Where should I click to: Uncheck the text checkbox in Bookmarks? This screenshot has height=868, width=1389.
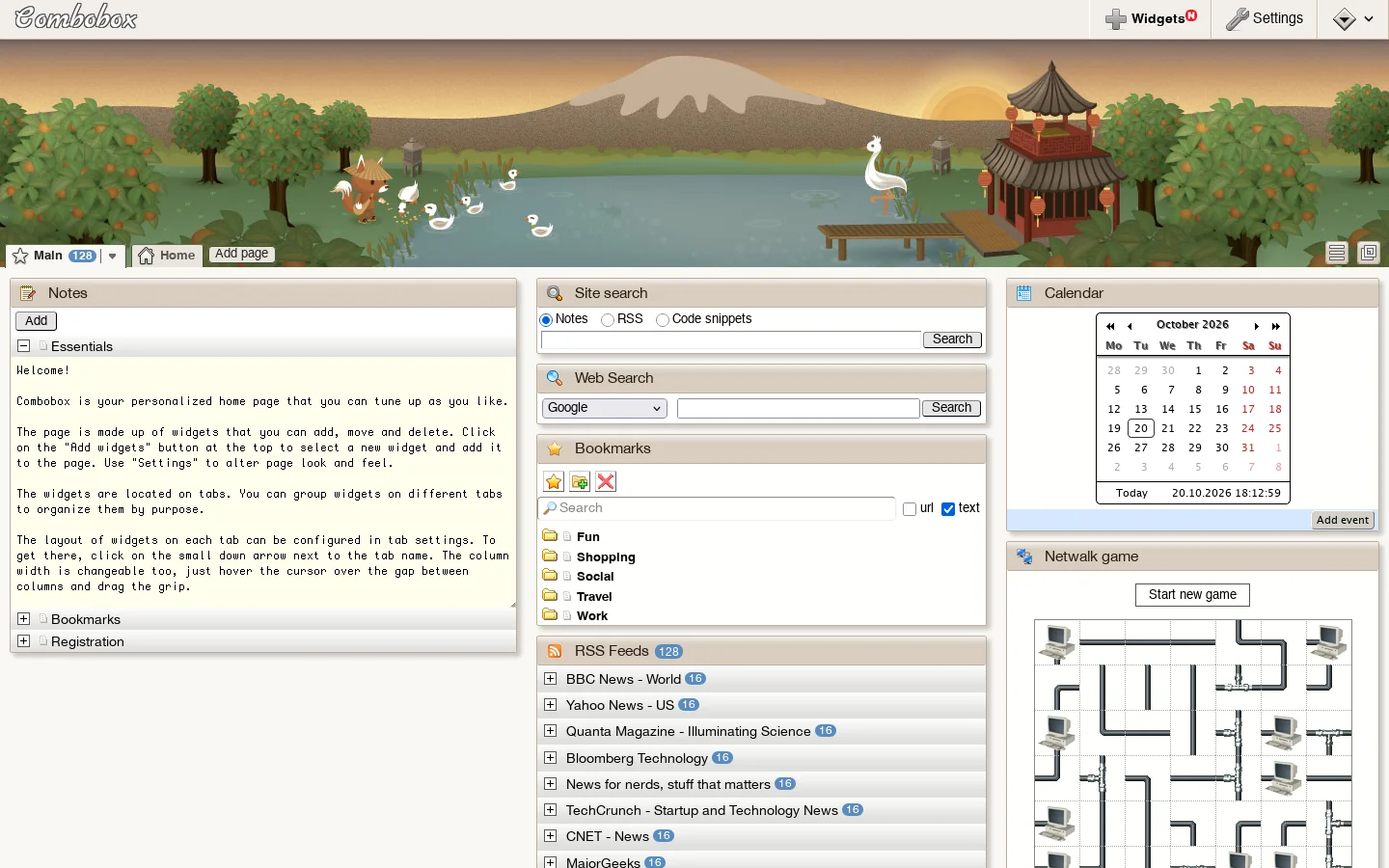point(948,509)
